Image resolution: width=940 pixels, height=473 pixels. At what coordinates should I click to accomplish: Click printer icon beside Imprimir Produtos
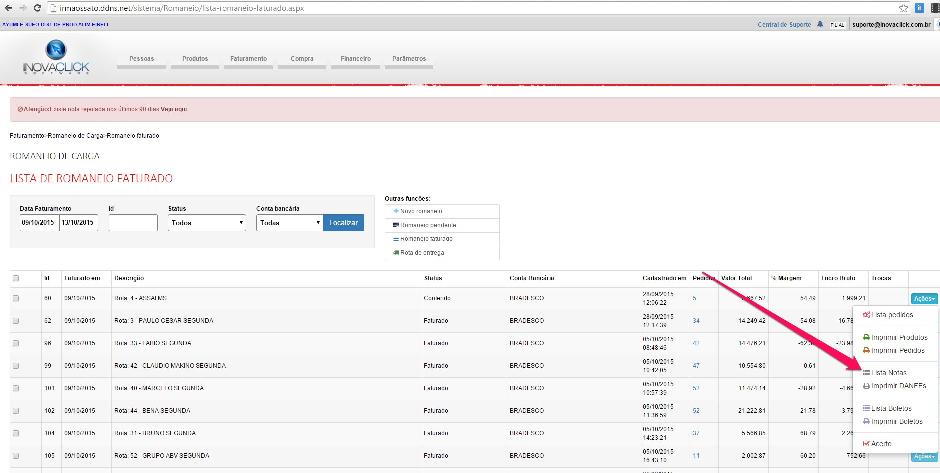click(866, 338)
